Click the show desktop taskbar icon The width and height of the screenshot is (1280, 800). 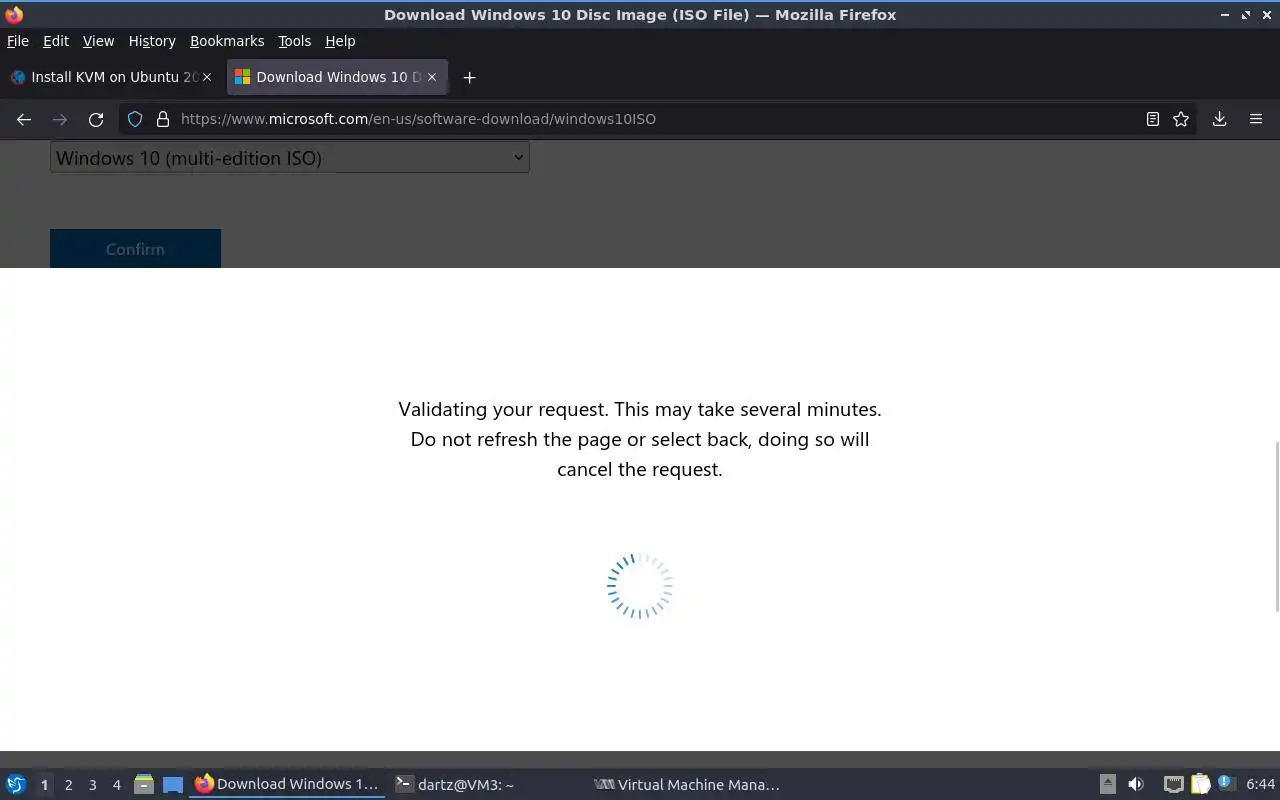click(173, 785)
